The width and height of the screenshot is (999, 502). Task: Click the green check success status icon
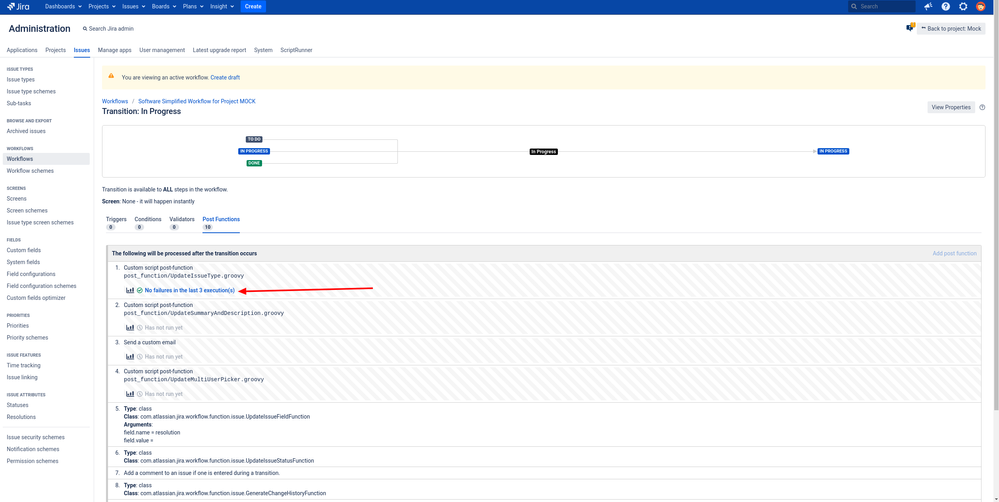pos(140,290)
